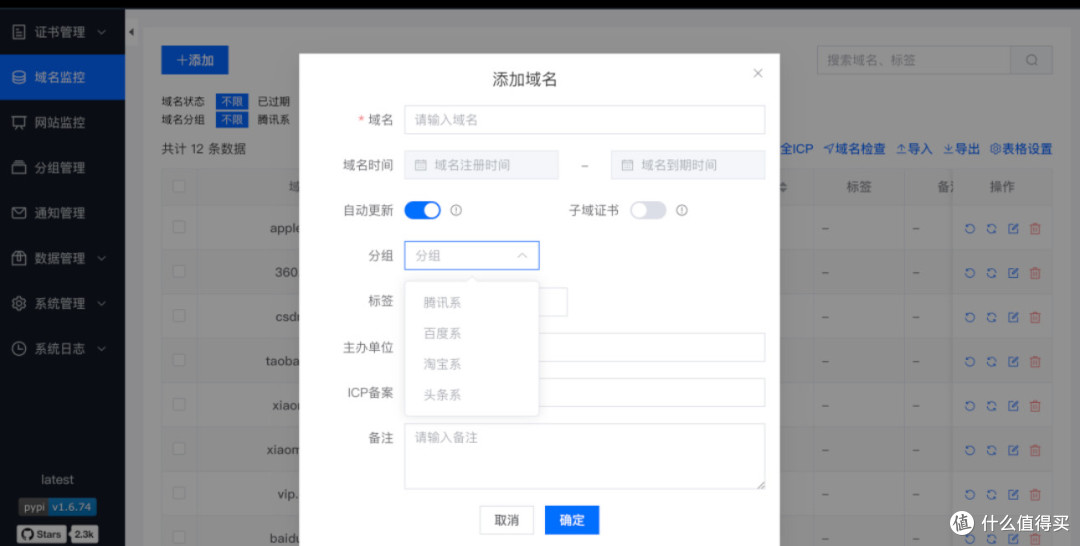Check the taoba row checkbox
1080x546 pixels.
coord(179,360)
